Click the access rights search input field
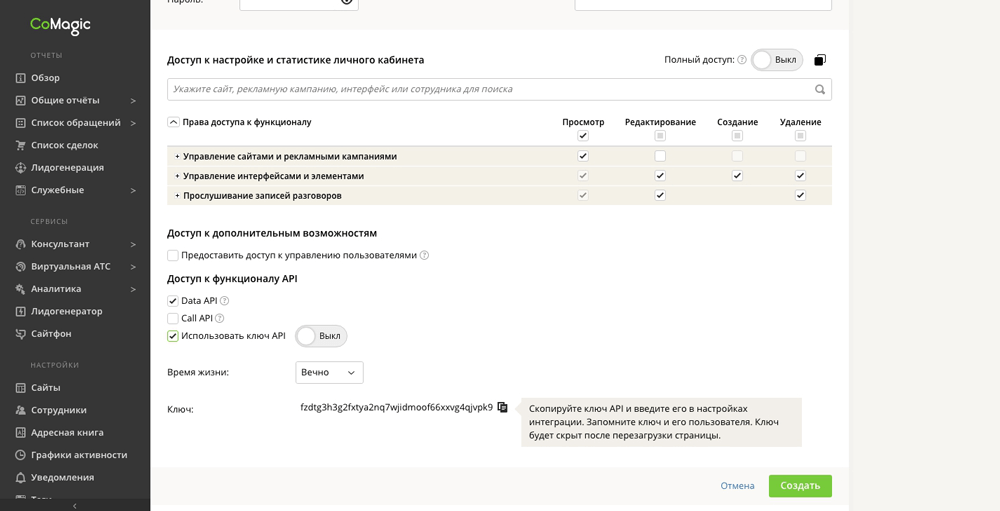The height and width of the screenshot is (511, 1000). coord(490,90)
